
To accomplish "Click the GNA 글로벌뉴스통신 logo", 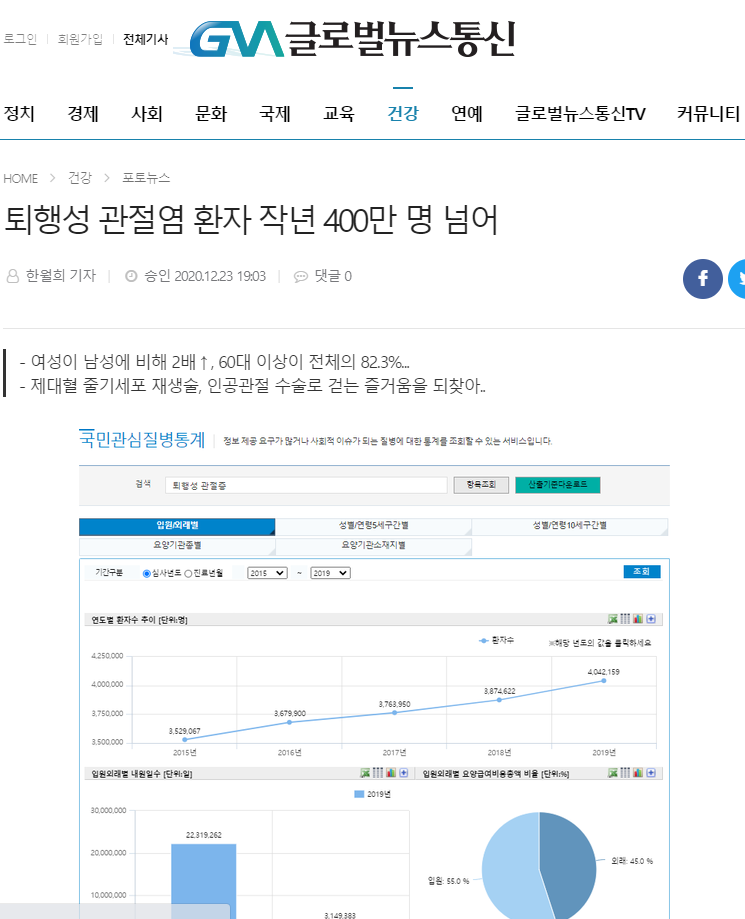I will [x=352, y=39].
